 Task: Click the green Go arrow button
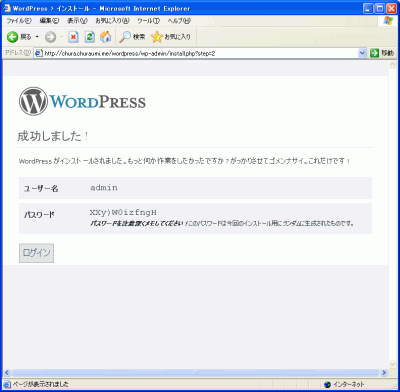pos(374,53)
